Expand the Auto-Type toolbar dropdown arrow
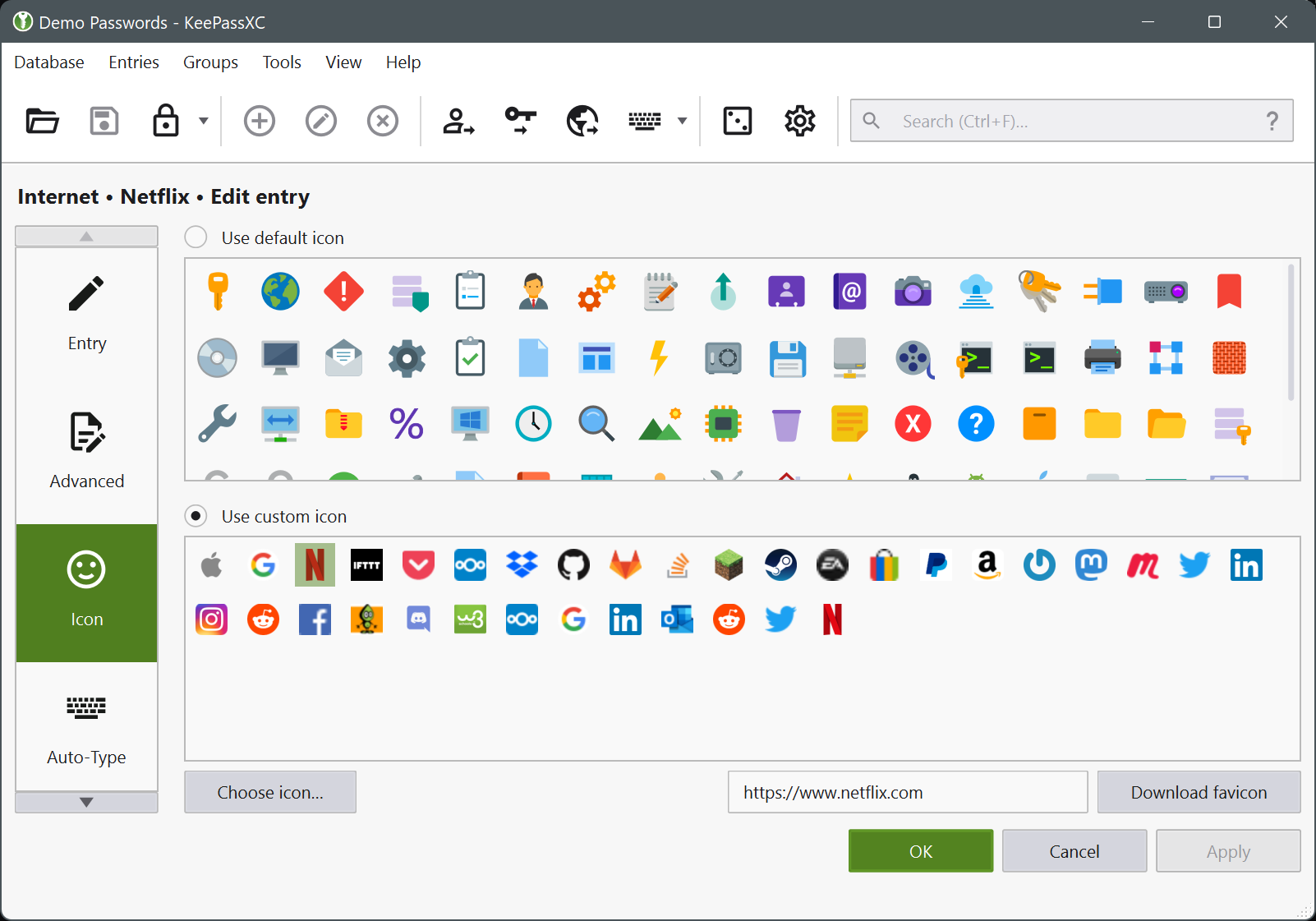Image resolution: width=1316 pixels, height=921 pixels. tap(683, 121)
